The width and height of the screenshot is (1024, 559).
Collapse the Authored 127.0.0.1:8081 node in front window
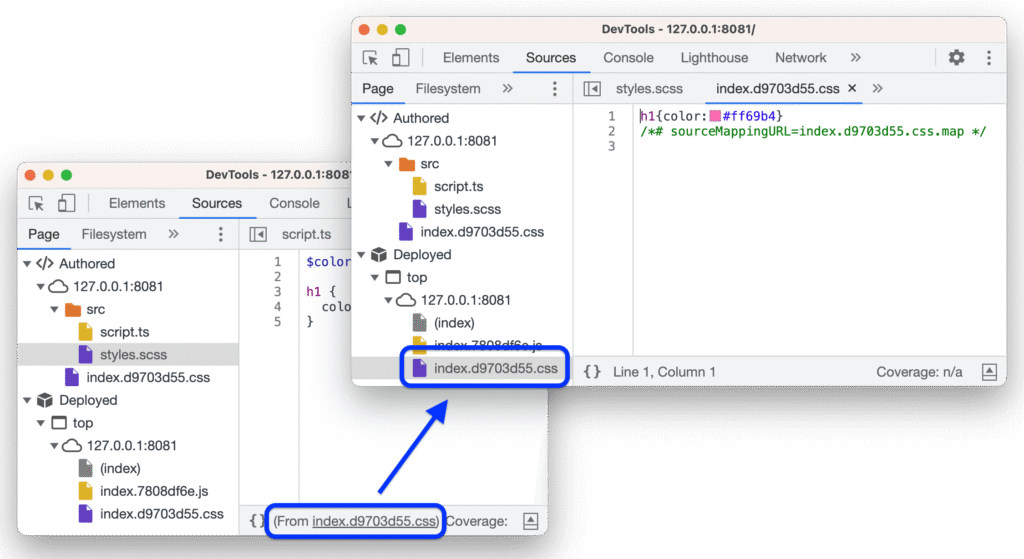(x=375, y=141)
